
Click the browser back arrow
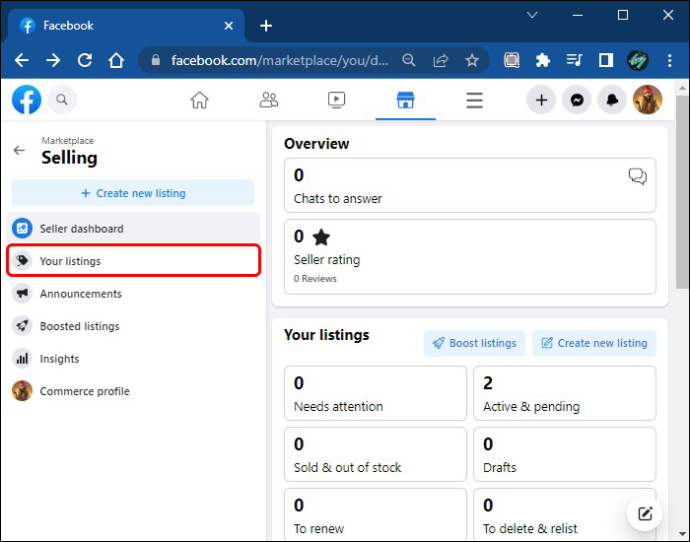[22, 60]
